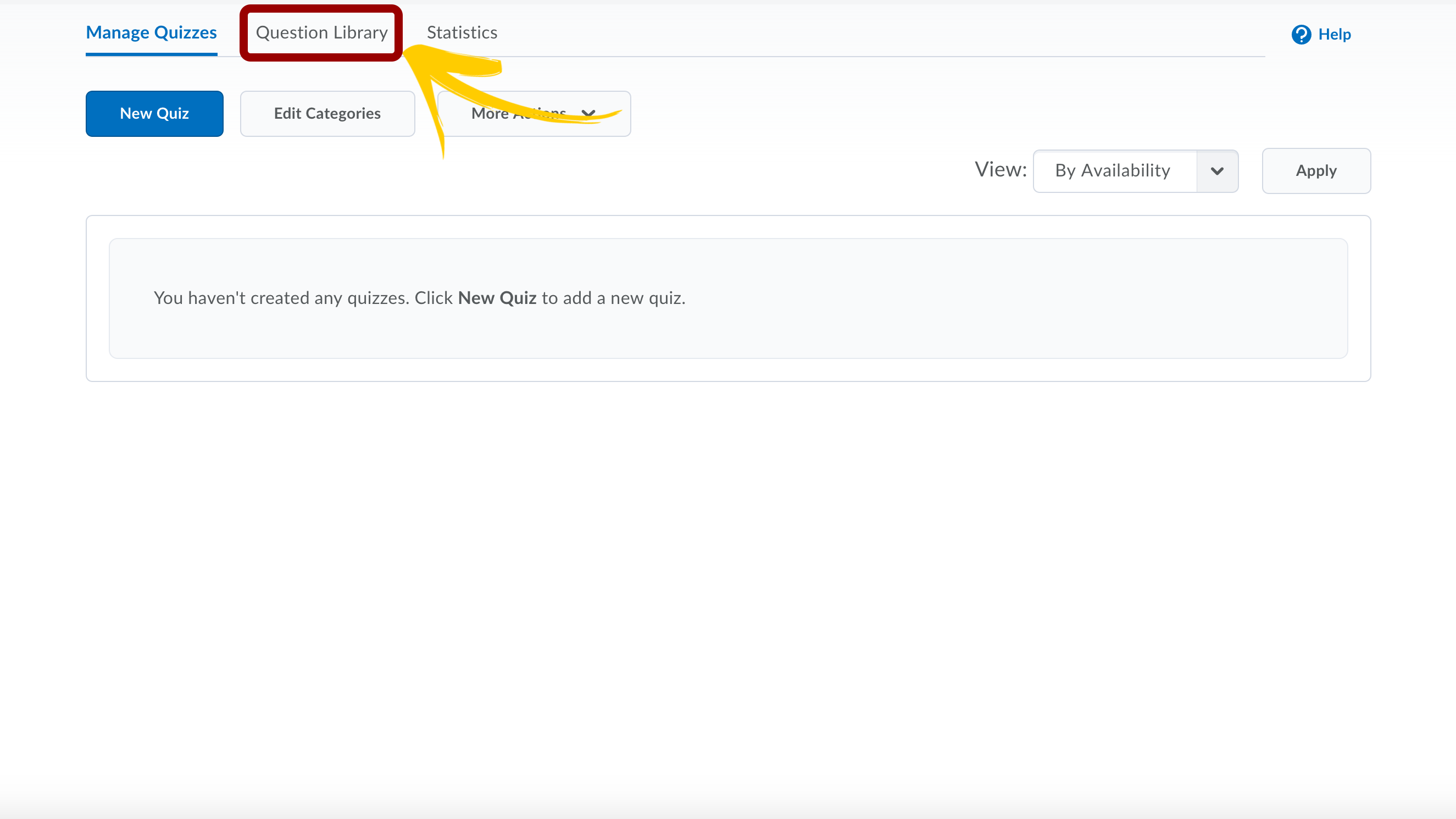Screen dimensions: 1456x819
Task: Click the blue underline beneath Manage Quizzes
Action: pyautogui.click(x=151, y=54)
